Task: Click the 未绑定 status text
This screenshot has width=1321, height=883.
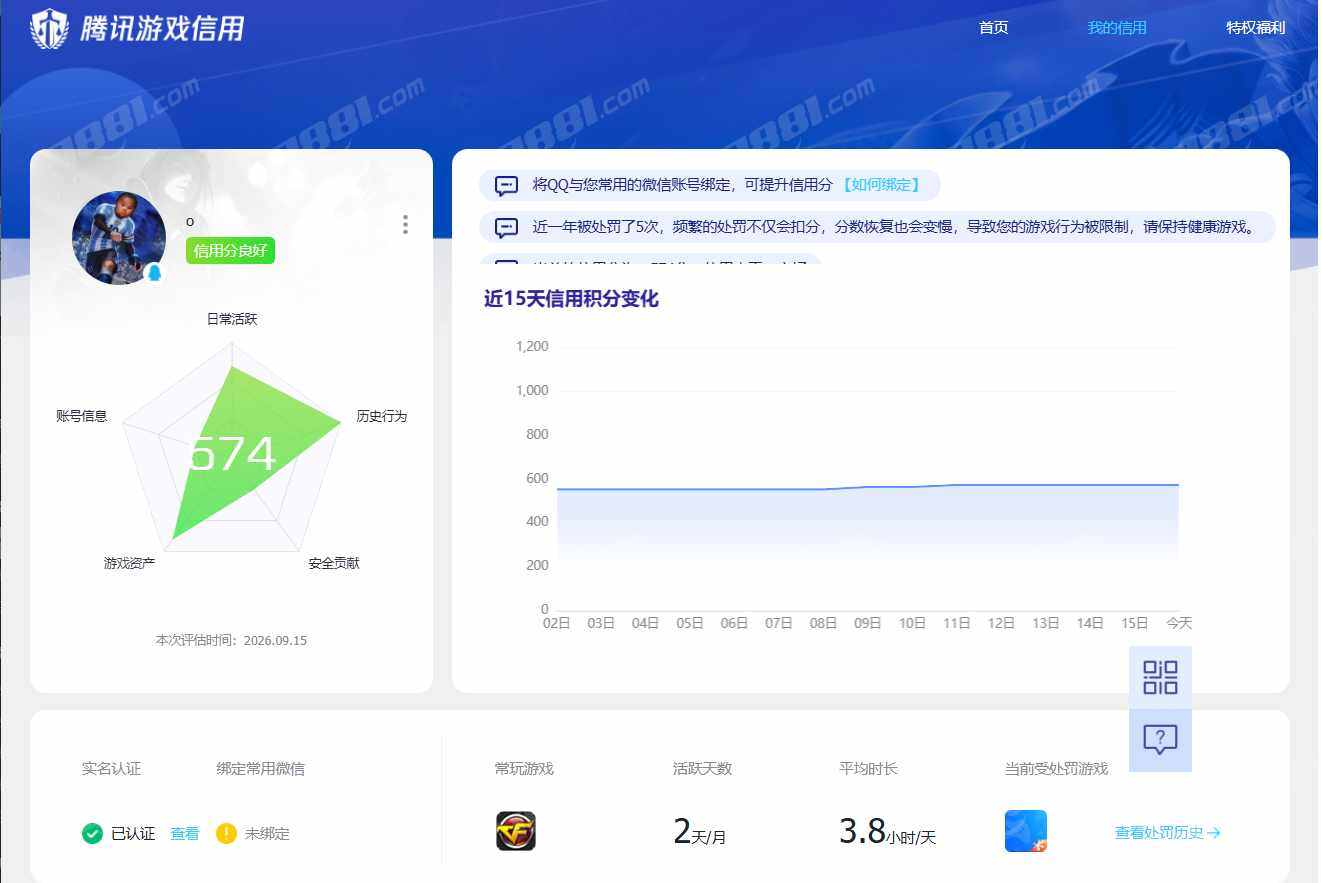Action: tap(267, 833)
